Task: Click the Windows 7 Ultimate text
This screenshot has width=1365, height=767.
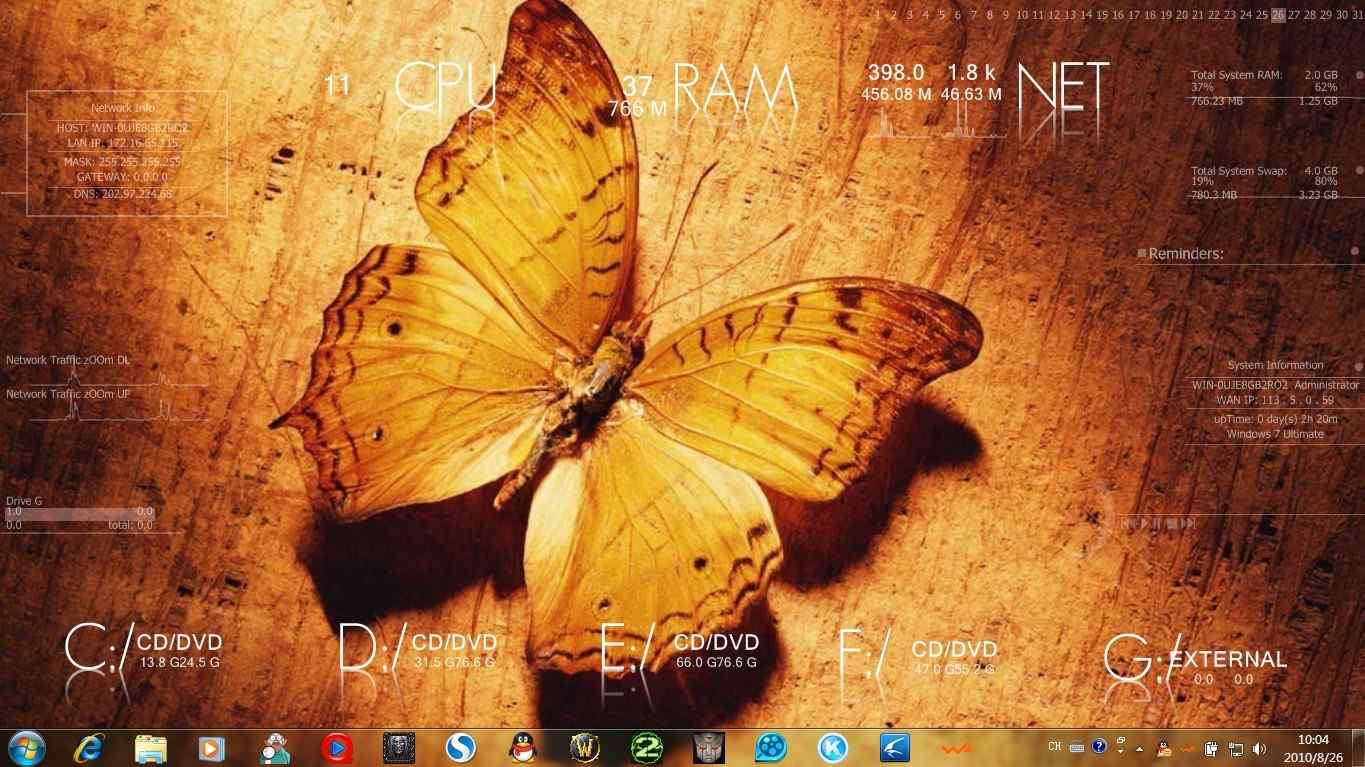Action: pos(1275,434)
